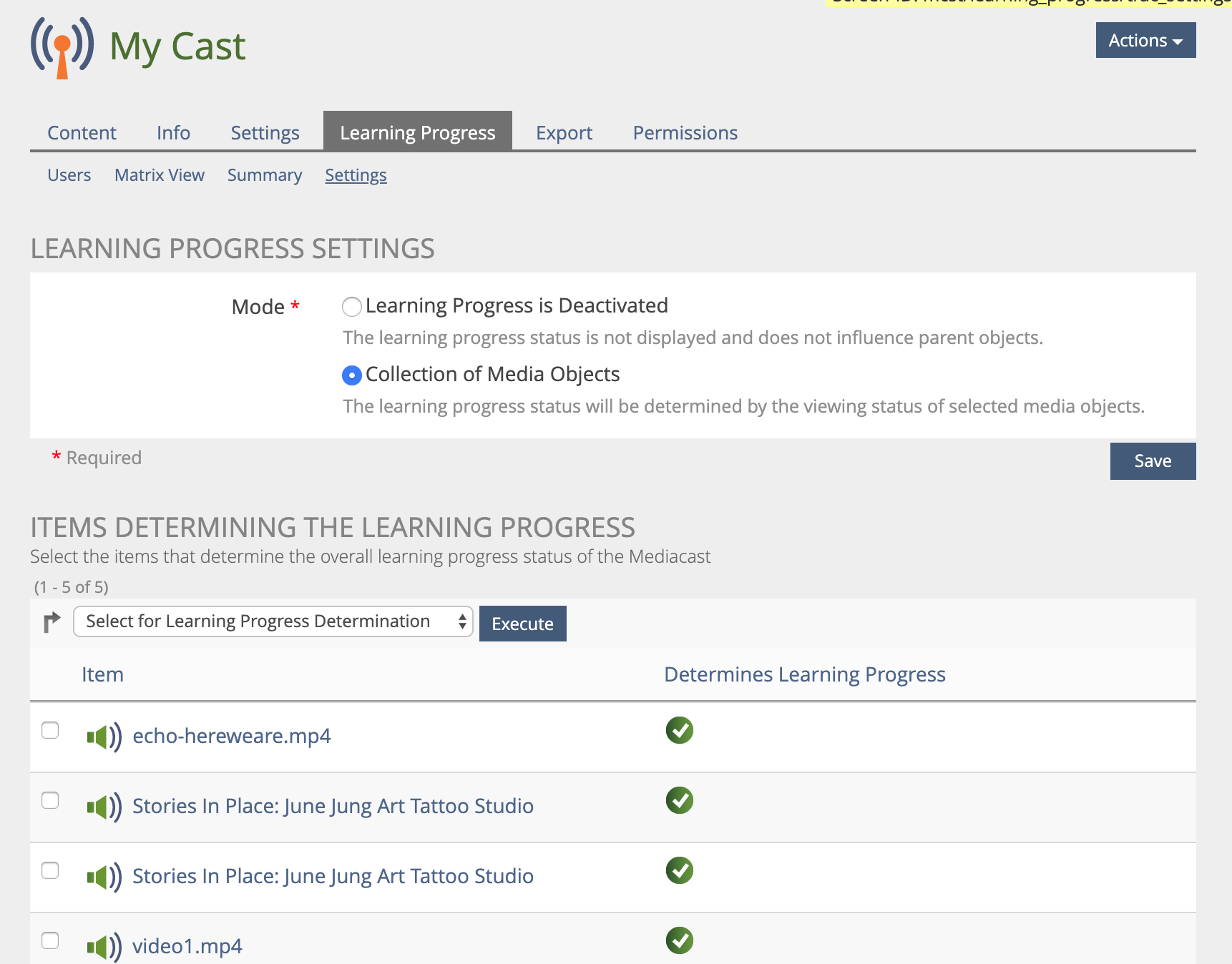1232x964 pixels.
Task: Open the Actions dropdown menu
Action: pyautogui.click(x=1145, y=41)
